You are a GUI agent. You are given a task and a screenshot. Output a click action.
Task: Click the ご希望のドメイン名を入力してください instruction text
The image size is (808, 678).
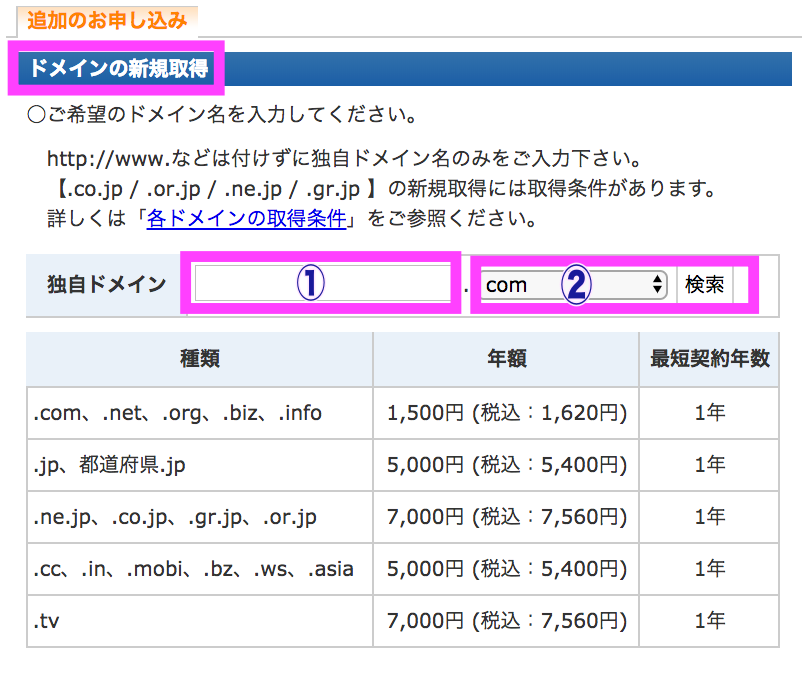222,114
